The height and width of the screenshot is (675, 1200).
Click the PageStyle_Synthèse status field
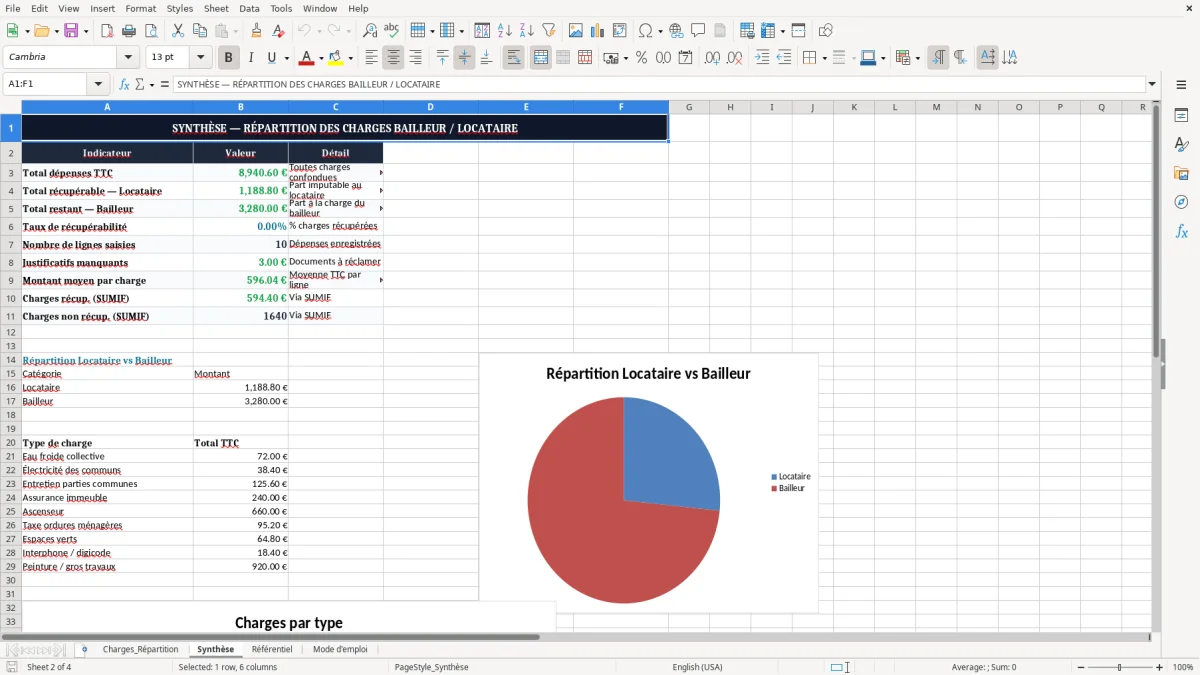(431, 667)
